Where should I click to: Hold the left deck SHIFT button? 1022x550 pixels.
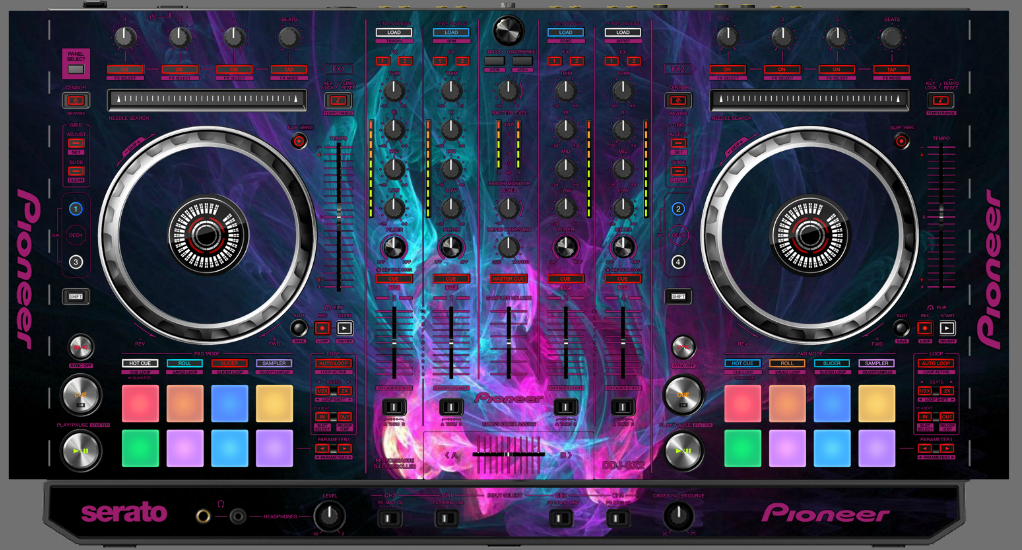coord(76,297)
